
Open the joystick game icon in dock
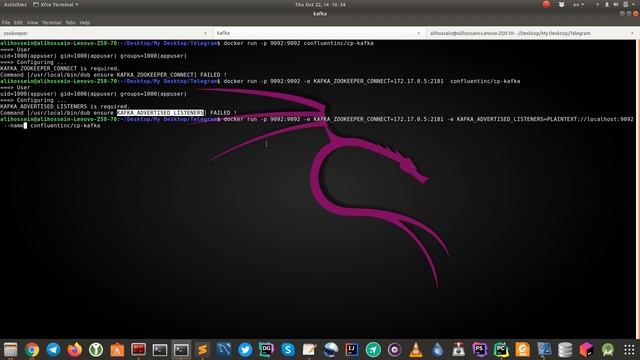pos(458,350)
